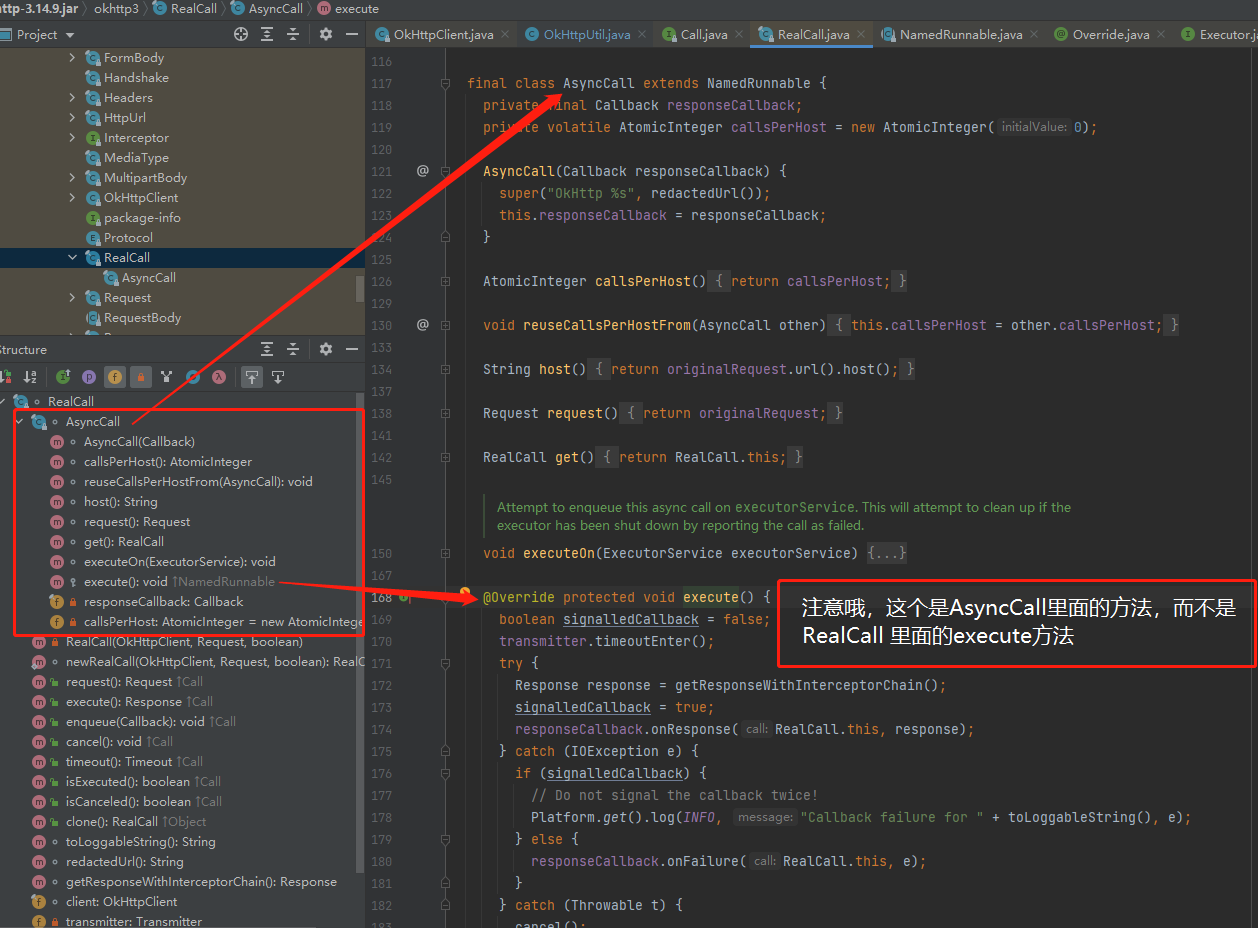Click the collapse-all icon in Project panel
Image resolution: width=1258 pixels, height=928 pixels.
coord(293,33)
